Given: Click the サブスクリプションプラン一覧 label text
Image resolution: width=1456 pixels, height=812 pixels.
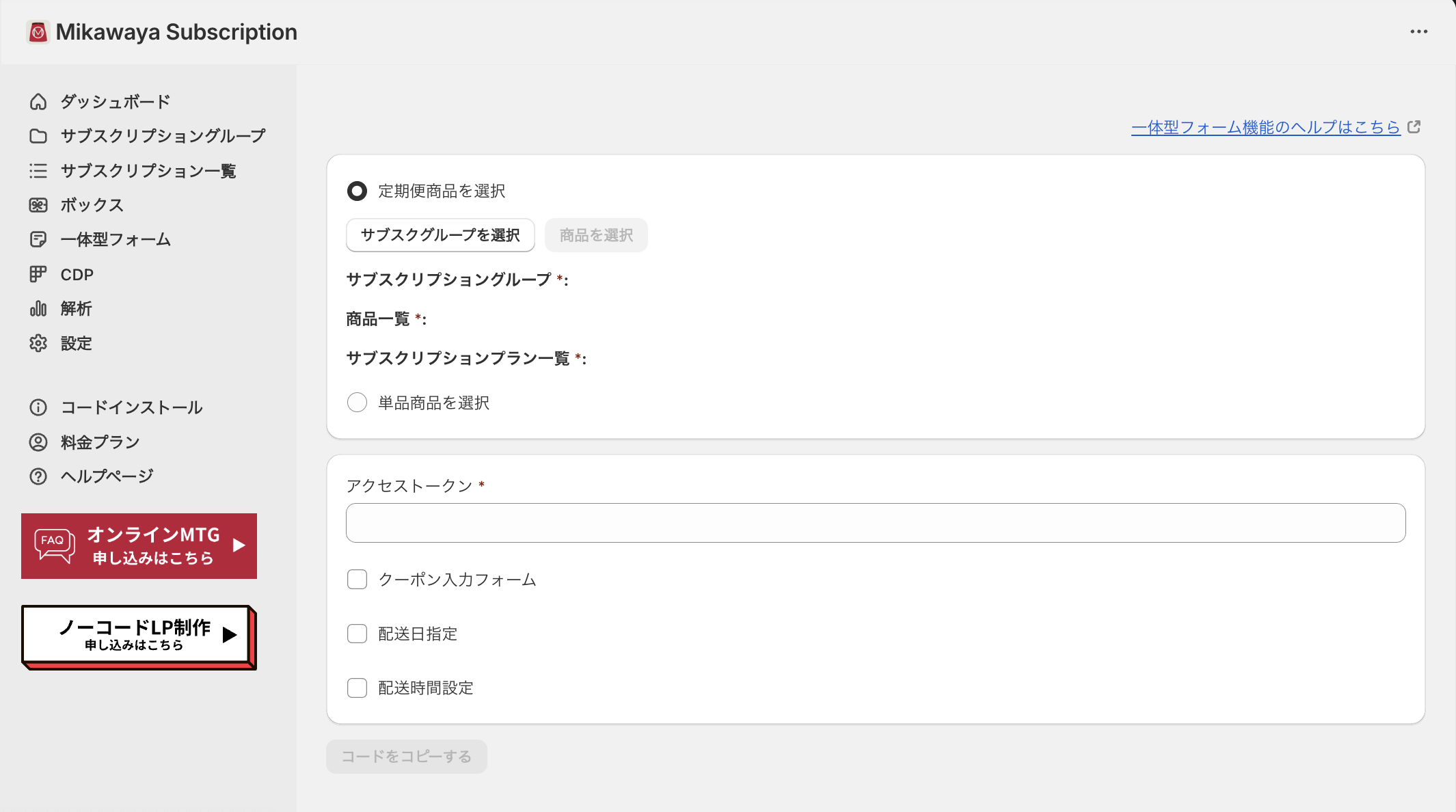Looking at the screenshot, I should [x=458, y=358].
